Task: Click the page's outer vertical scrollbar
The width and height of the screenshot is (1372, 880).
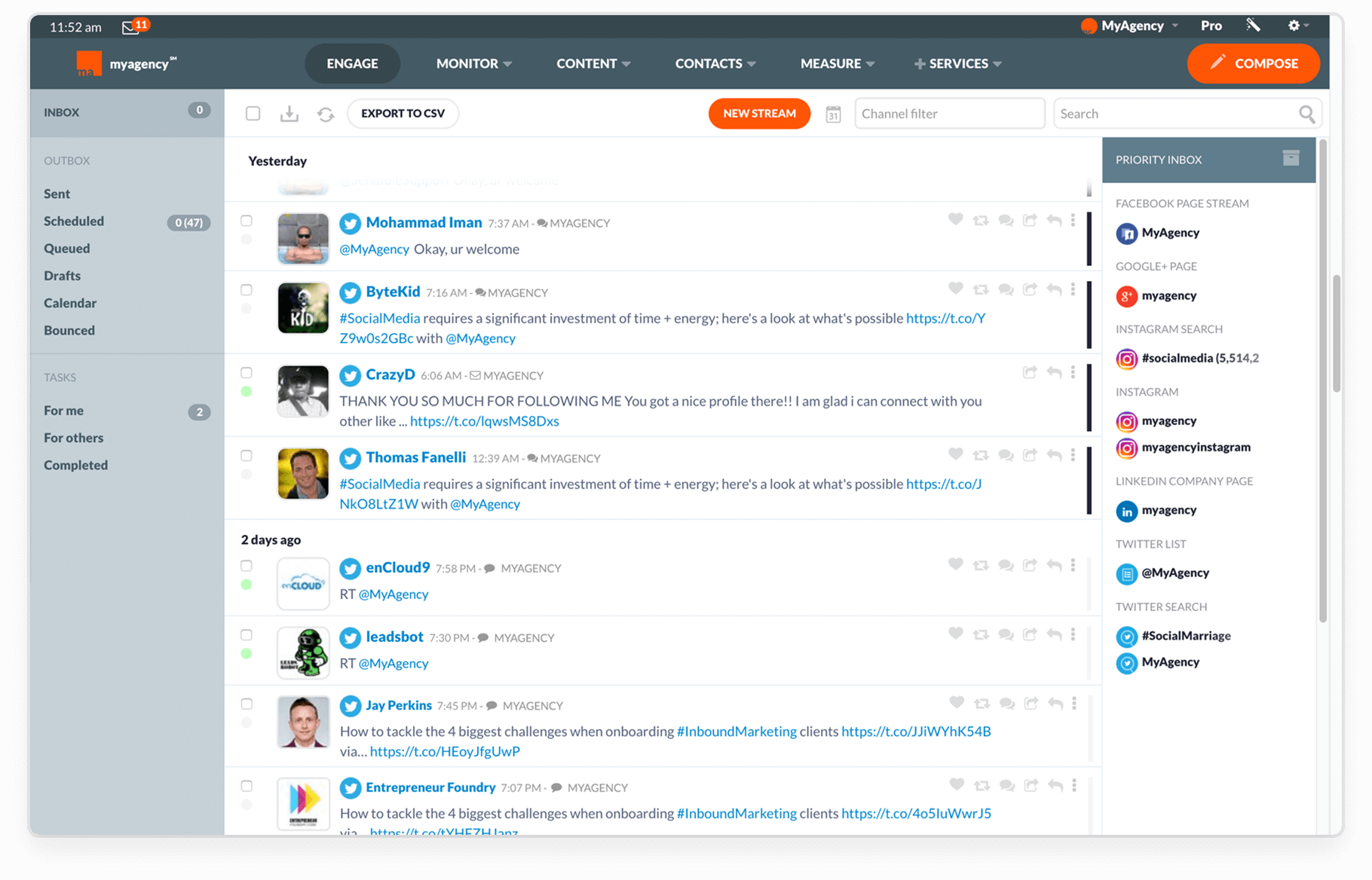Action: (1337, 334)
